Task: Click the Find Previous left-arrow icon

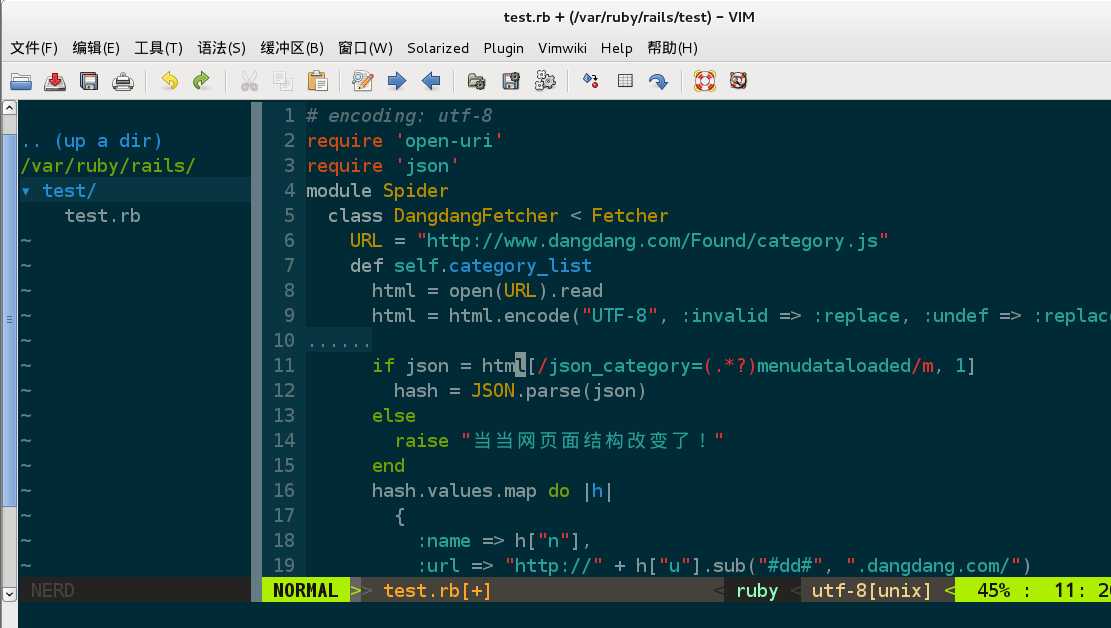Action: (x=431, y=82)
